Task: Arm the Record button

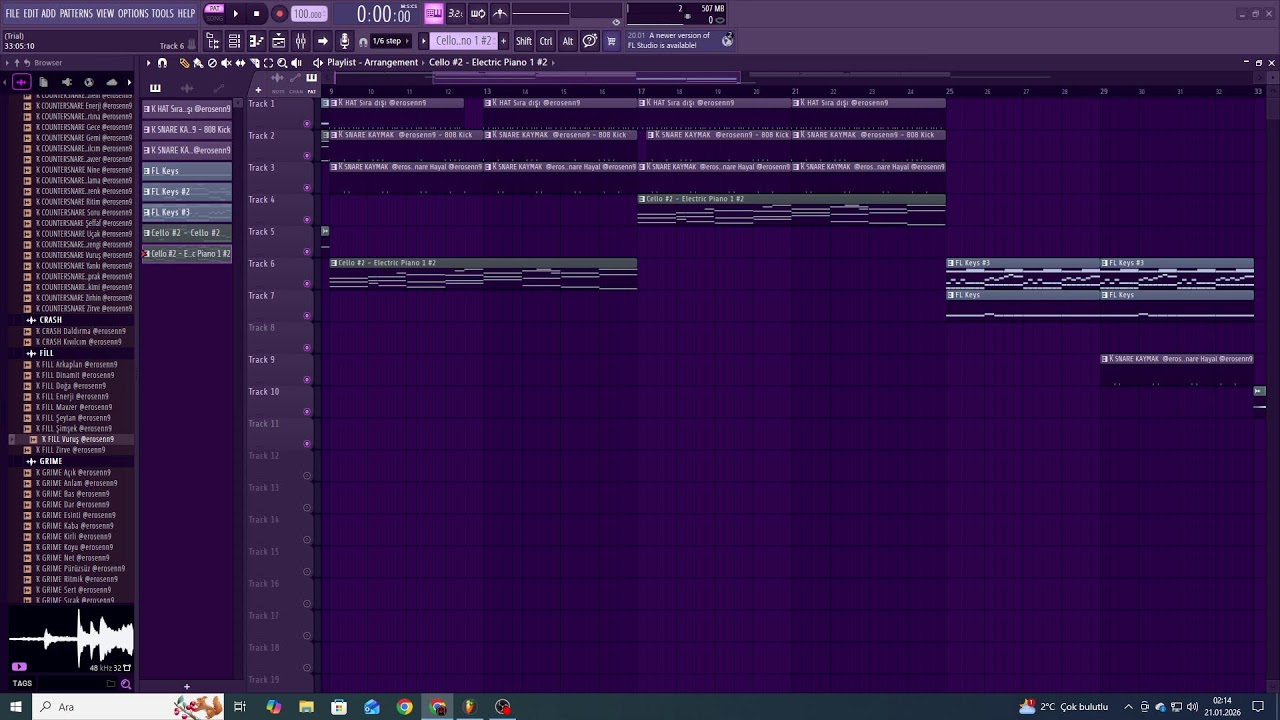Action: [x=279, y=14]
